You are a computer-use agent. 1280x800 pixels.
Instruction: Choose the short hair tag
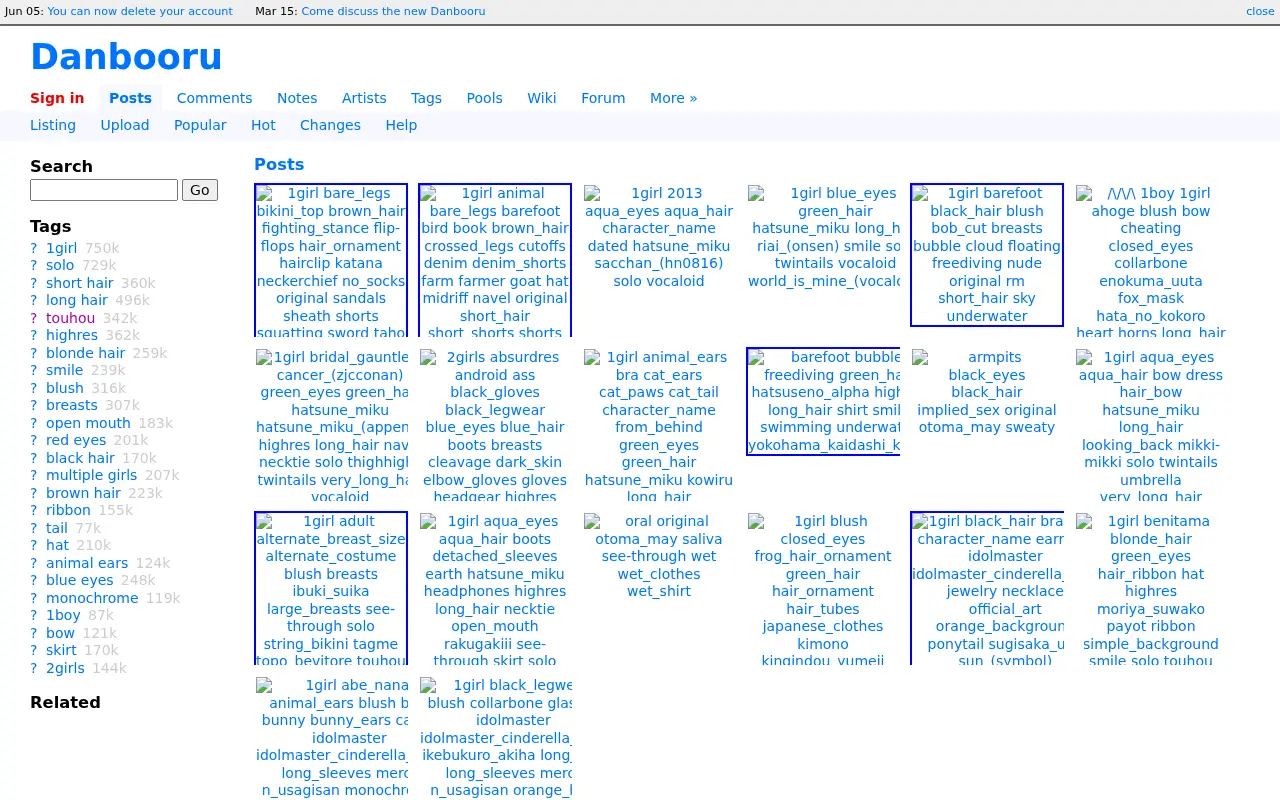(79, 283)
